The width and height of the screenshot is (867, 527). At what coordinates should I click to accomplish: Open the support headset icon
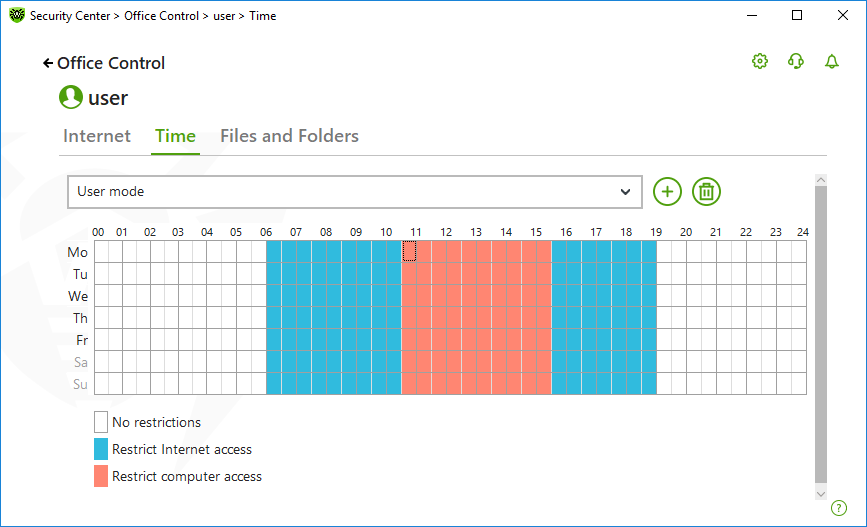click(x=796, y=61)
